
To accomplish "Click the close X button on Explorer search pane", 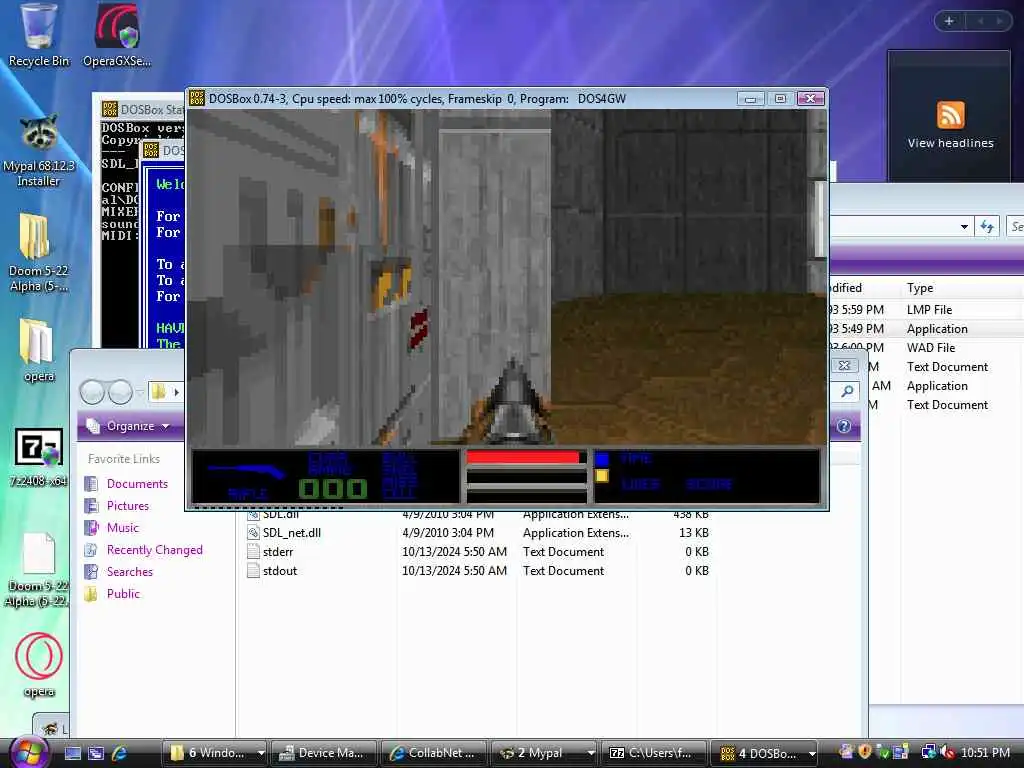I will coord(844,365).
